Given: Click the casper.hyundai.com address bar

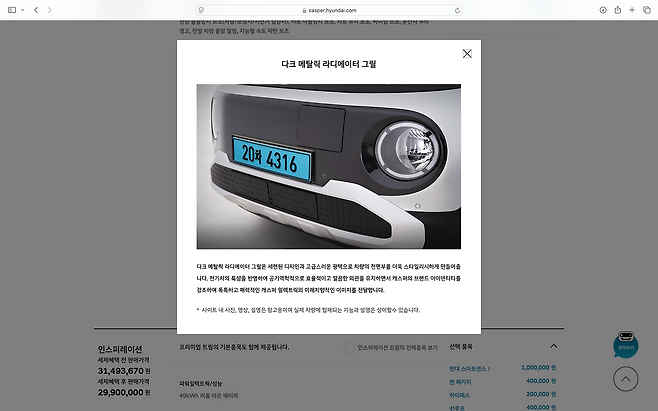Looking at the screenshot, I should 329,9.
